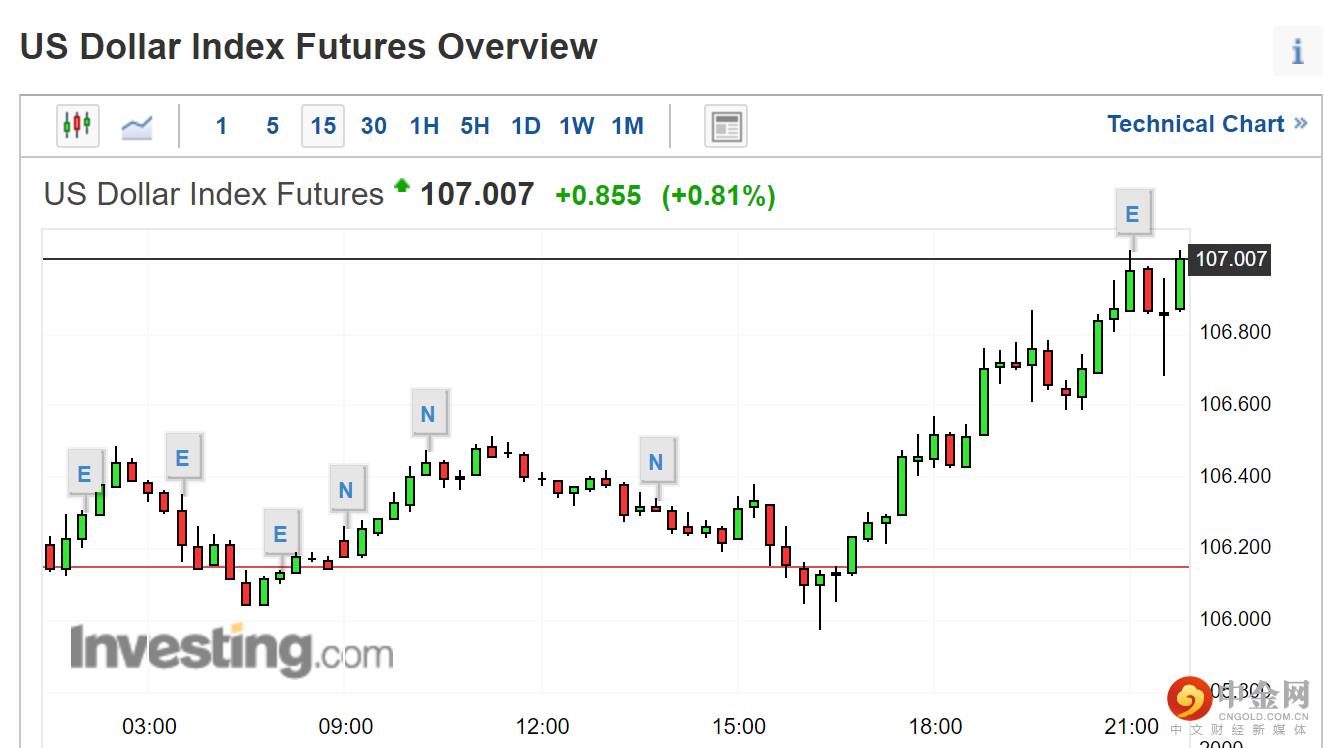Select the 15 minute timeframe
This screenshot has width=1324, height=748.
pos(323,126)
